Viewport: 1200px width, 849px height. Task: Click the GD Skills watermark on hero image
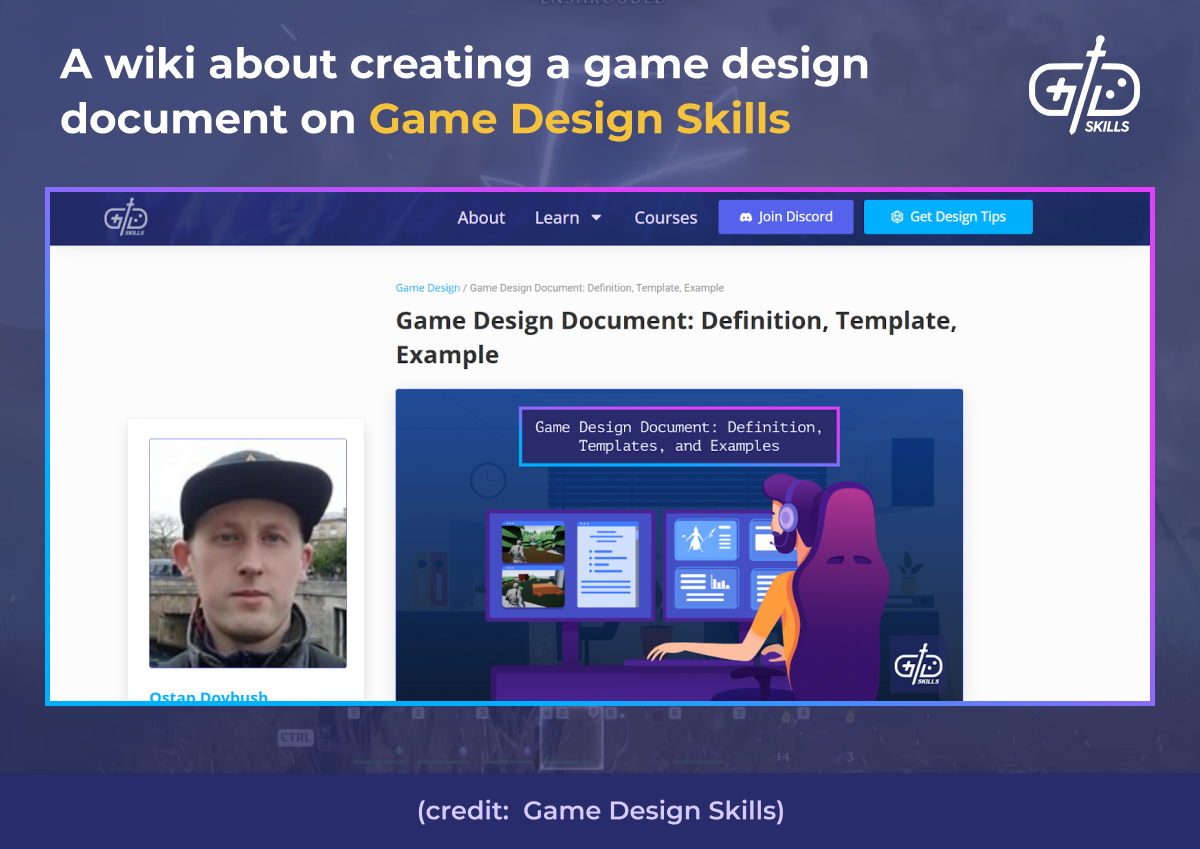[x=918, y=665]
